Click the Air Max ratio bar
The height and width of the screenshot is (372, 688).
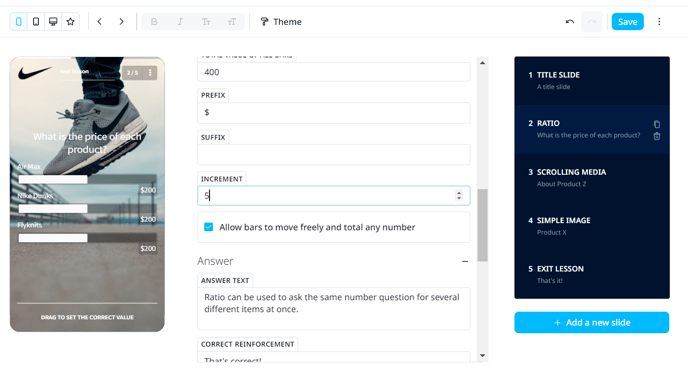pyautogui.click(x=87, y=179)
